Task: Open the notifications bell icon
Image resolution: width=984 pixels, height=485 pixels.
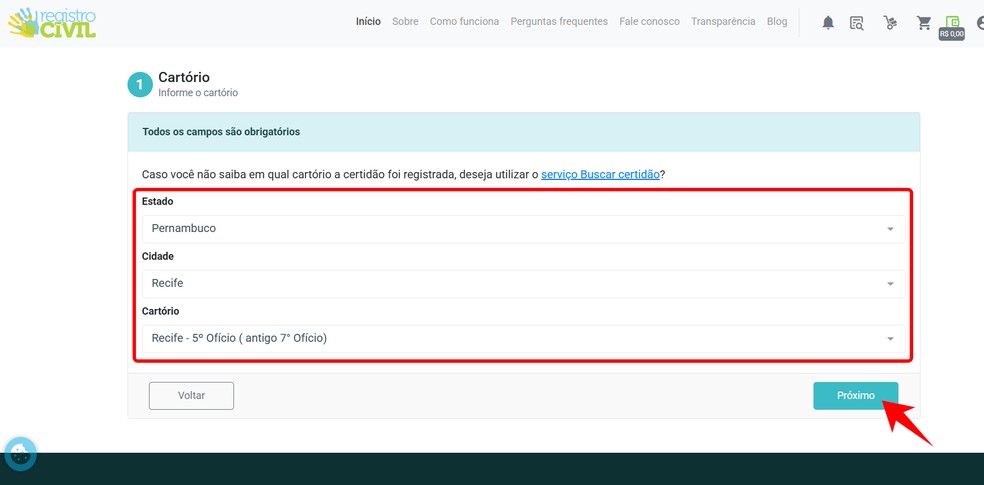Action: click(828, 23)
